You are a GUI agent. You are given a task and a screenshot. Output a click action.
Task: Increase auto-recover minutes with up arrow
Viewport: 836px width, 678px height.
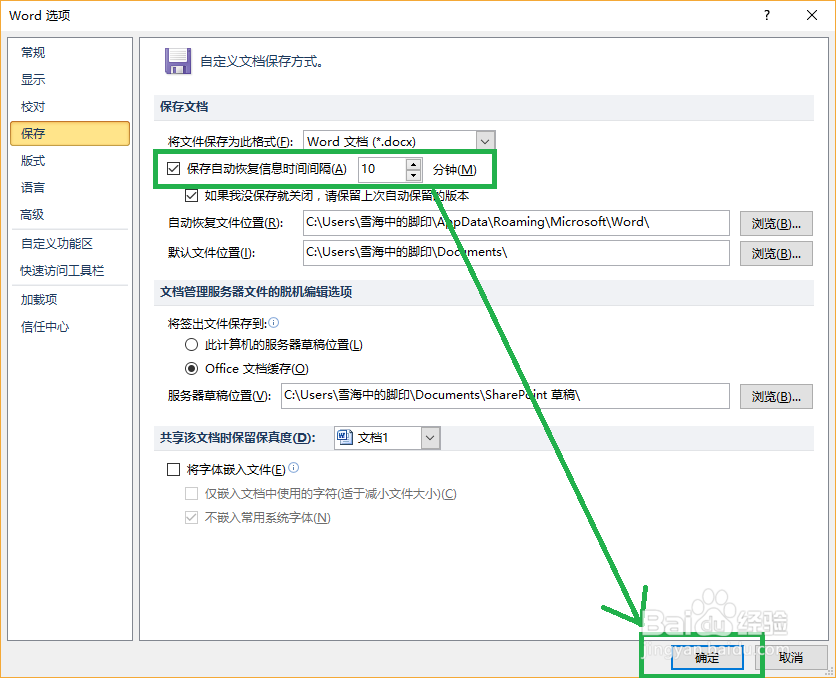click(414, 164)
